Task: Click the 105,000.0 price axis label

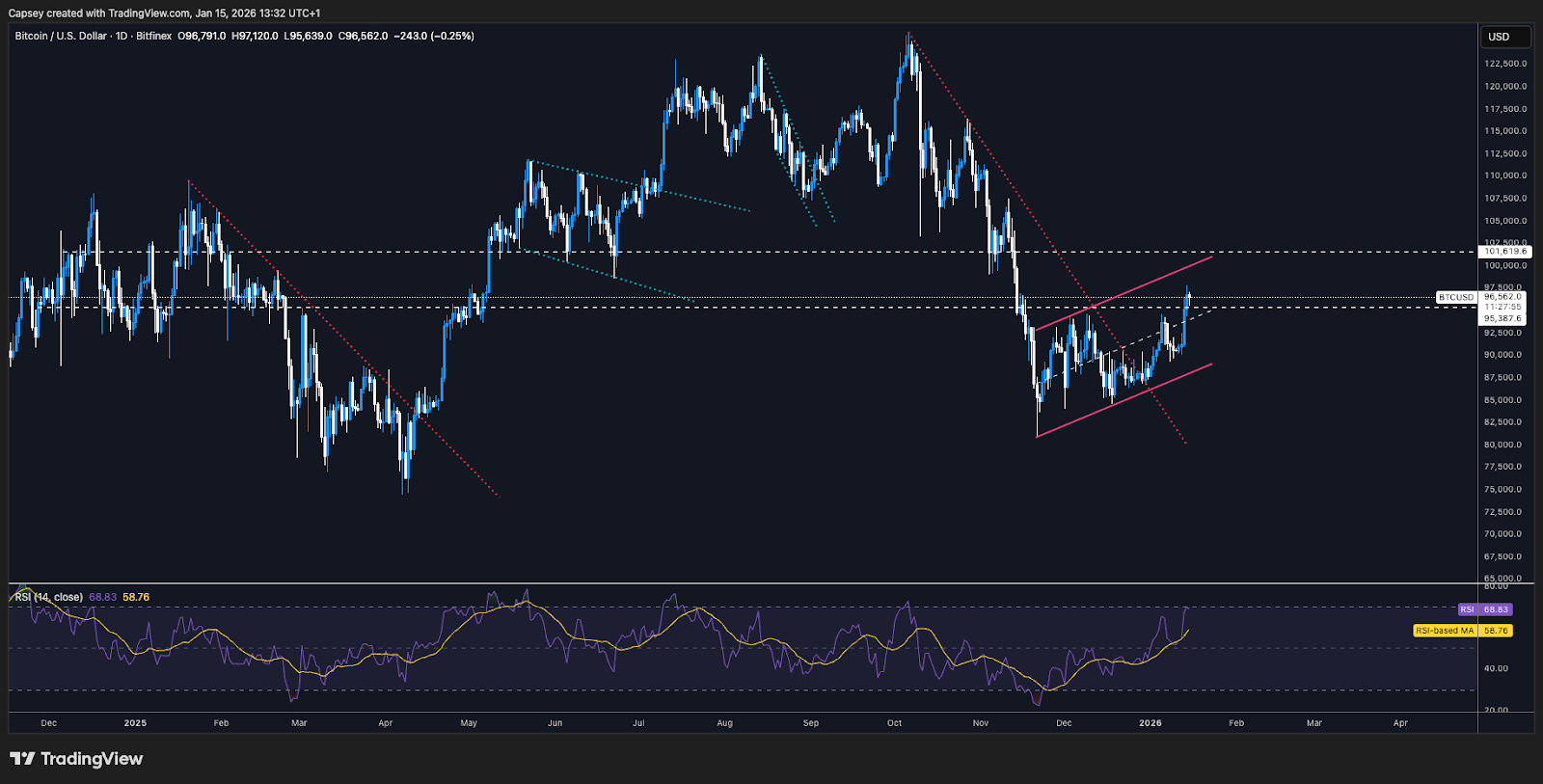Action: [x=1505, y=221]
